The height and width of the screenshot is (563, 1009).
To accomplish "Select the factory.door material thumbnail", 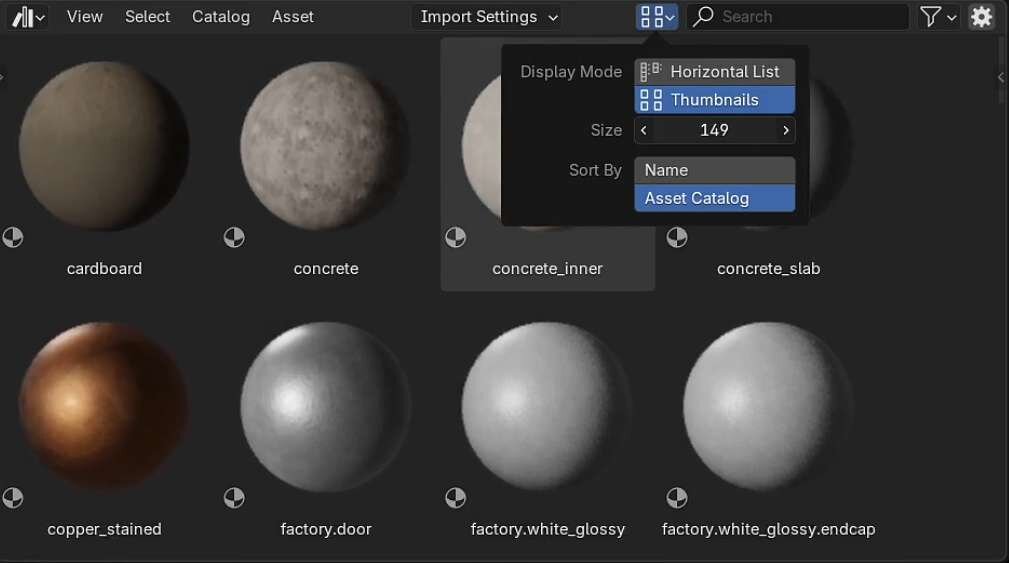I will [x=326, y=407].
